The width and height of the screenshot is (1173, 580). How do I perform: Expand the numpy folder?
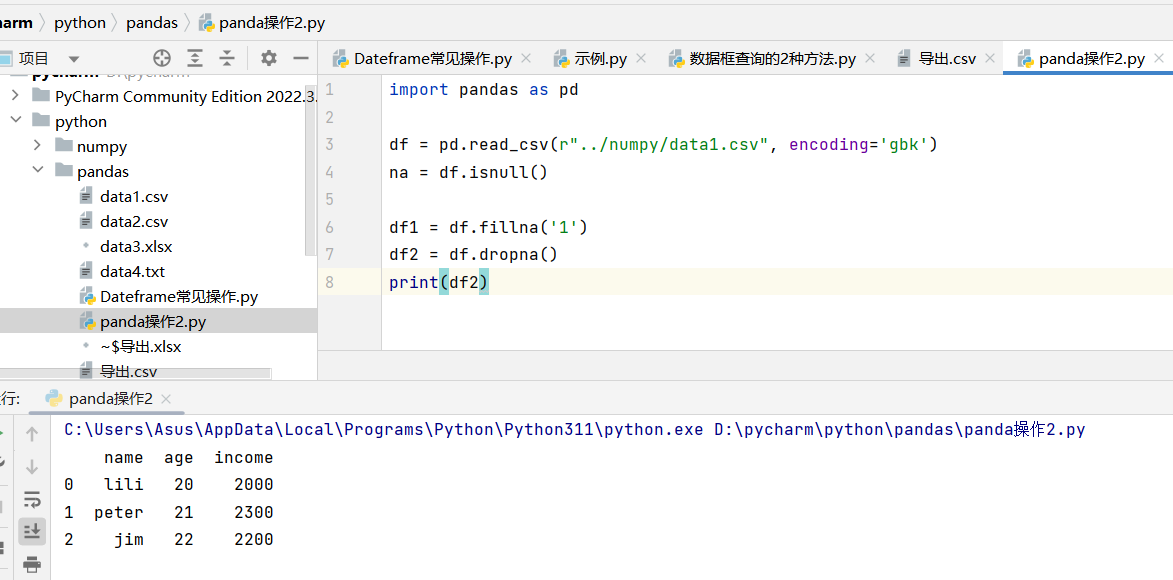37,146
